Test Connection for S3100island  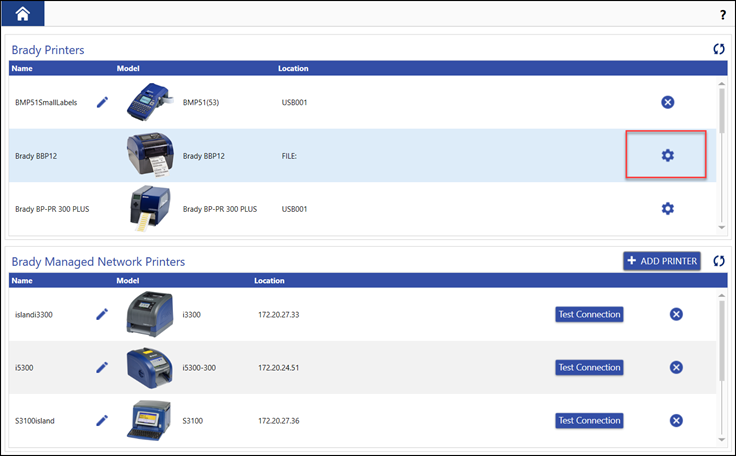(x=589, y=420)
